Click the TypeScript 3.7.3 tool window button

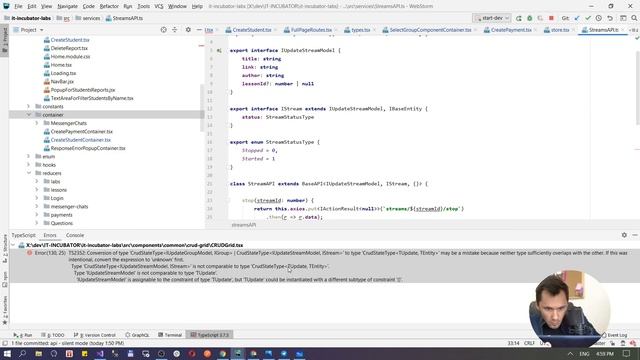point(209,335)
